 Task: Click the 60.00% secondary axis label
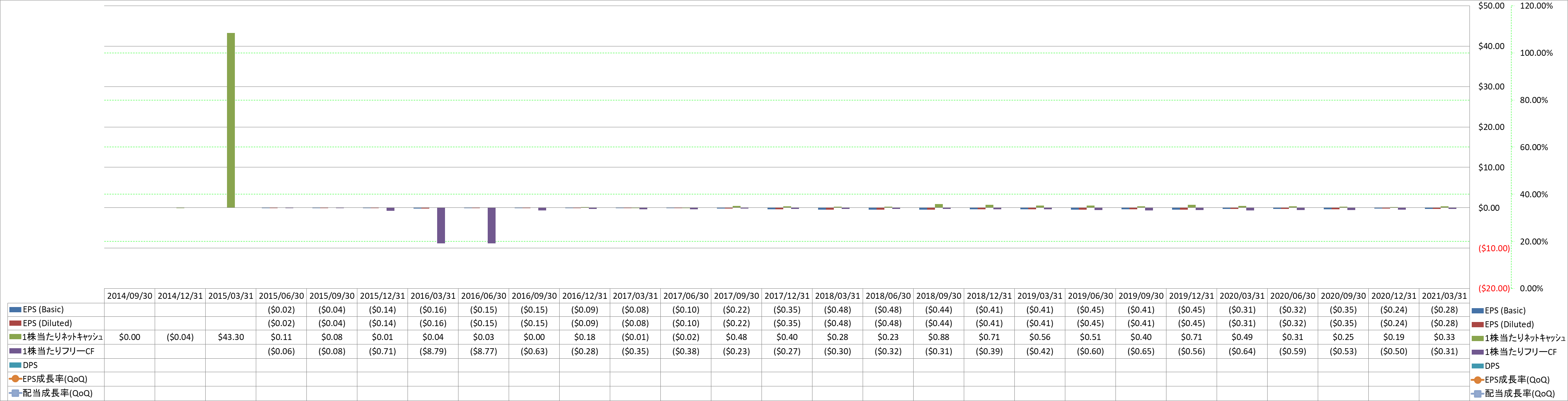click(1534, 147)
